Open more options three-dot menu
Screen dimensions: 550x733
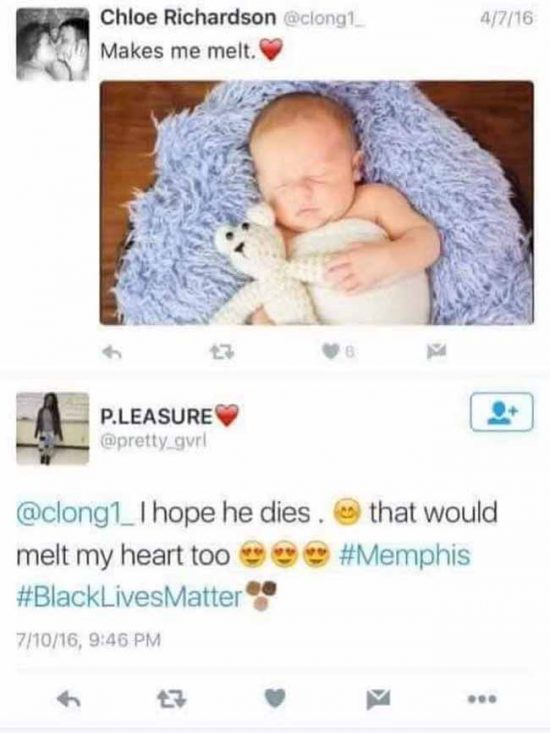483,699
